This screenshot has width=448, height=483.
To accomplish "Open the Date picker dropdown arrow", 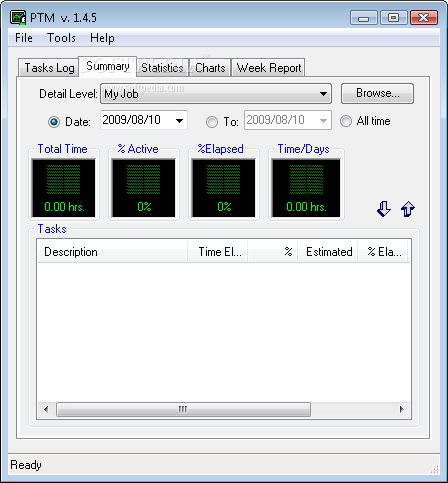I will click(x=179, y=121).
